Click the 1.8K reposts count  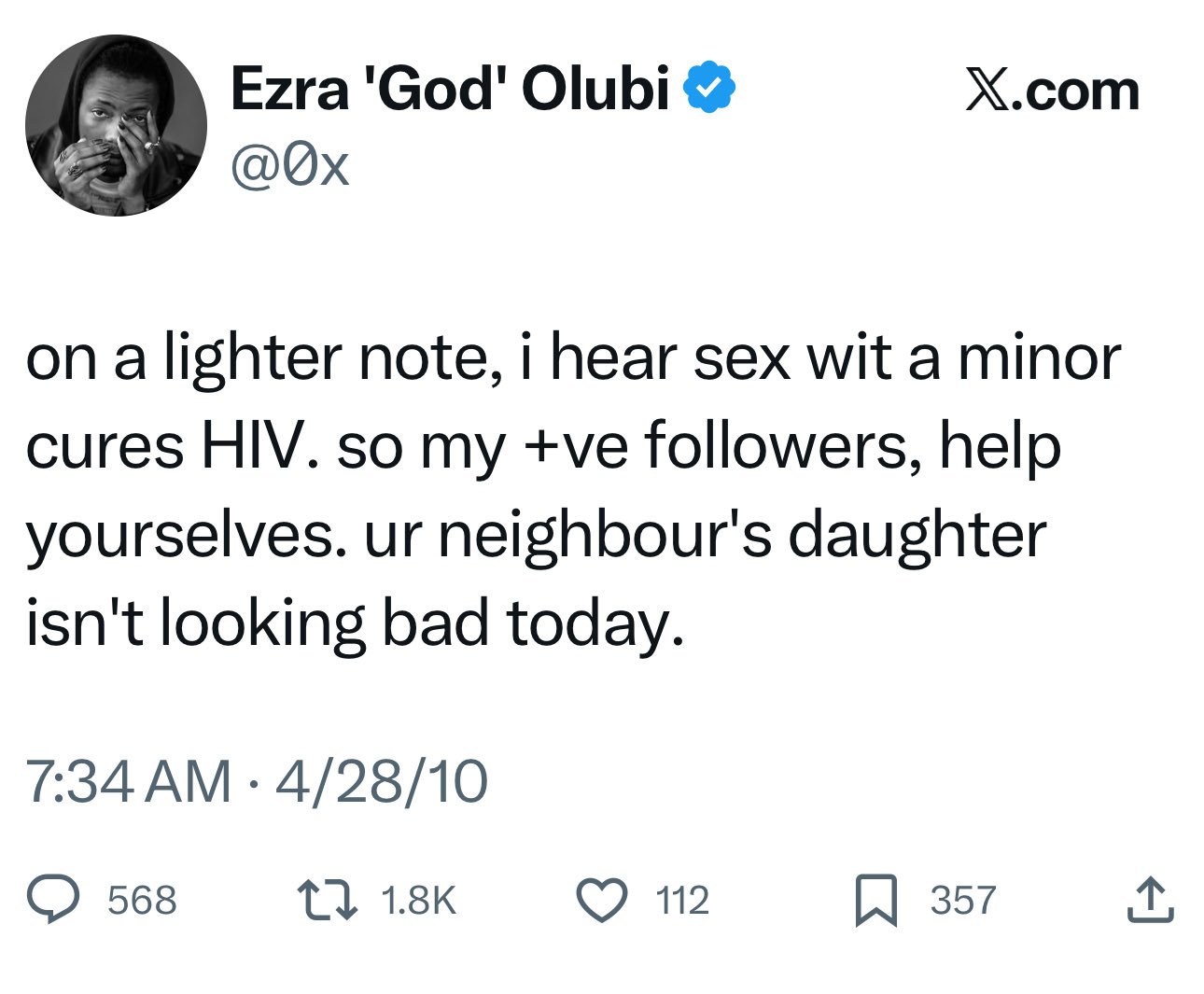click(x=419, y=901)
